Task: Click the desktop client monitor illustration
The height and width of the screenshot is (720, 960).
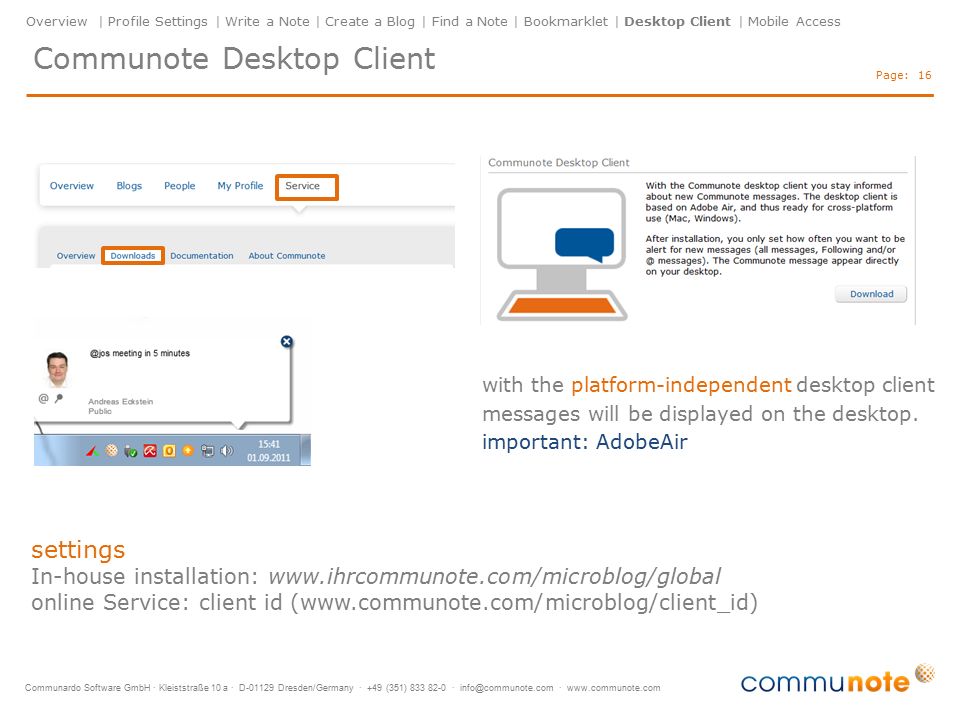Action: [x=561, y=254]
